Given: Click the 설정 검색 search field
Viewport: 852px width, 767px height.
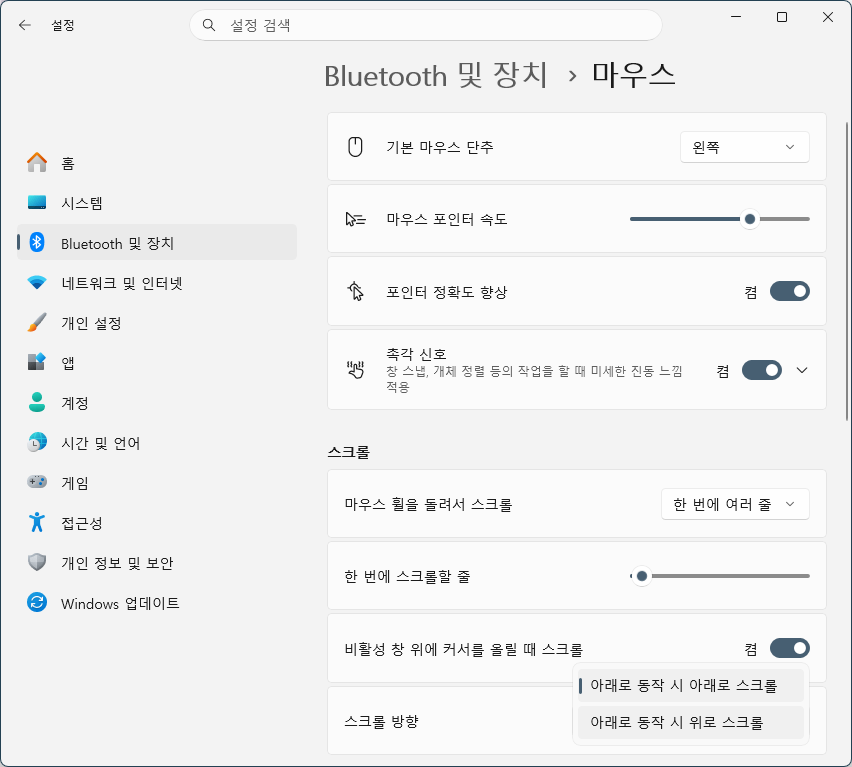Looking at the screenshot, I should point(425,25).
